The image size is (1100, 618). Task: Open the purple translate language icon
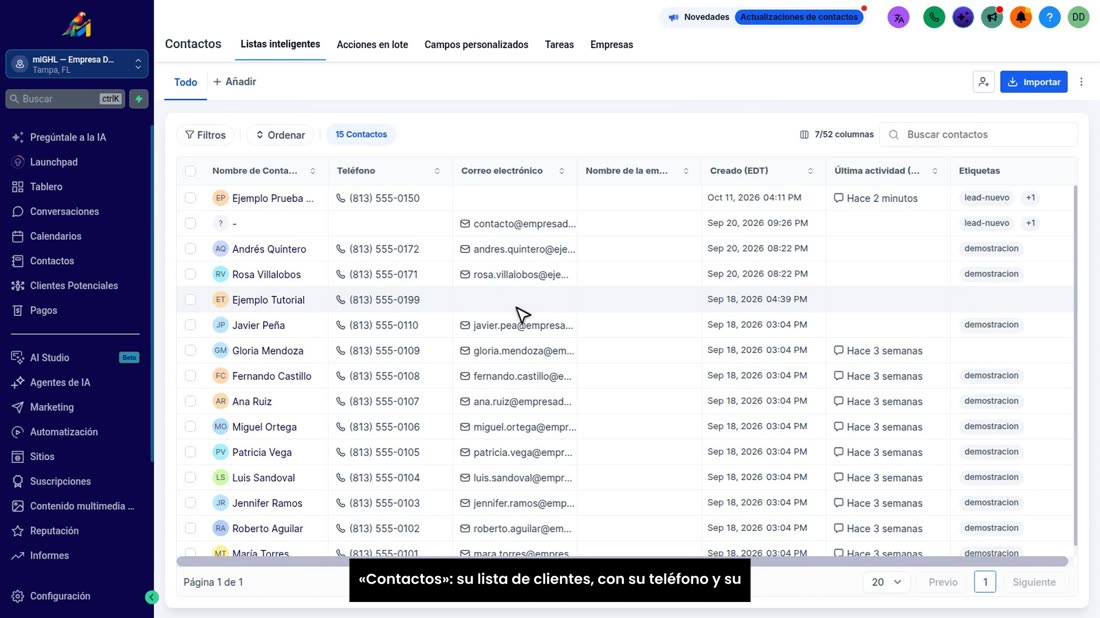pos(899,17)
